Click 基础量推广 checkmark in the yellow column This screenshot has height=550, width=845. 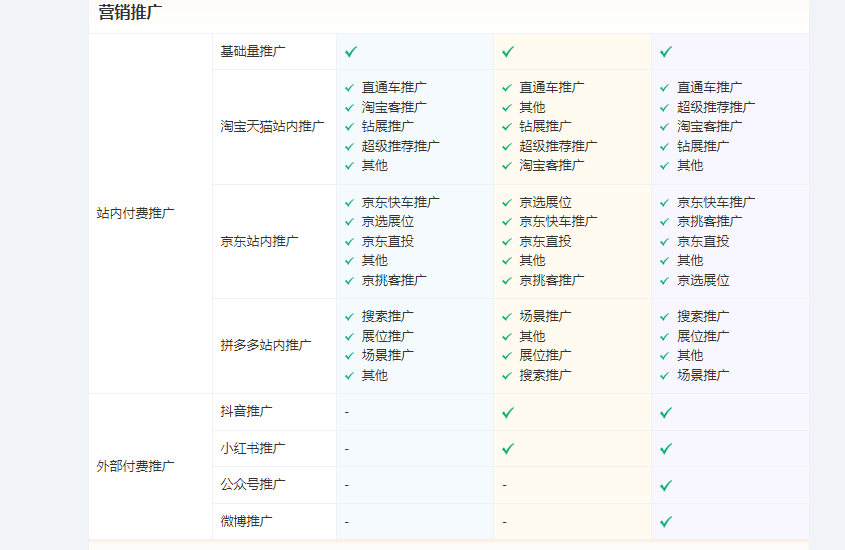(x=508, y=52)
